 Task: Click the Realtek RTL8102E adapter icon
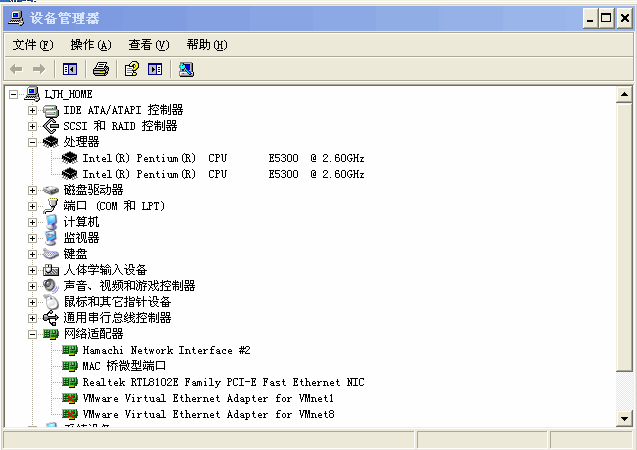70,382
